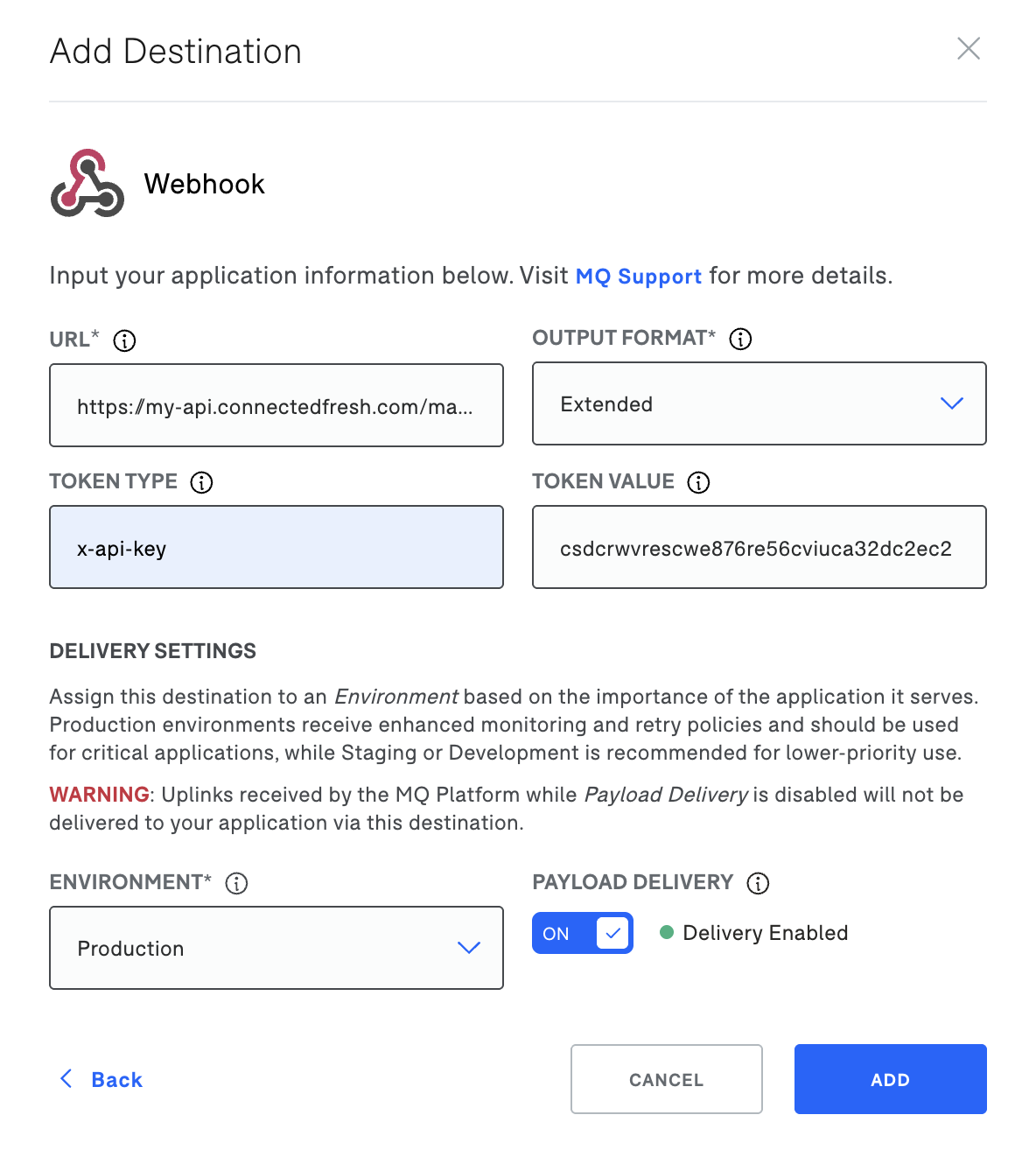Expand the Environment dropdown chevron

point(469,948)
